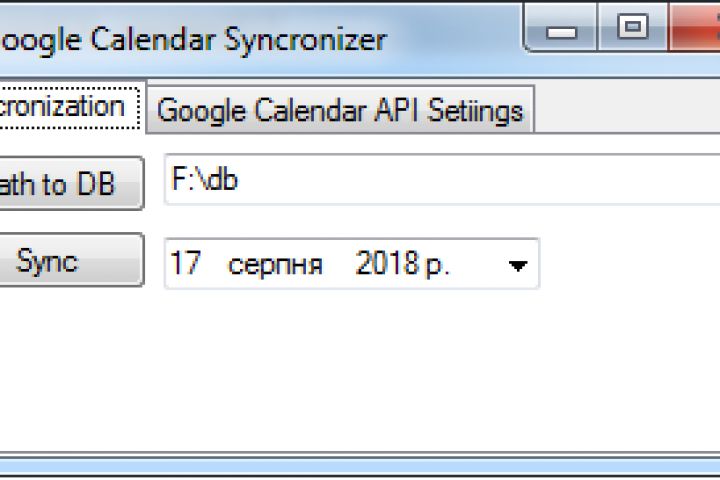This screenshot has height=480, width=720.
Task: Select the month серпня in date picker
Action: click(x=275, y=264)
